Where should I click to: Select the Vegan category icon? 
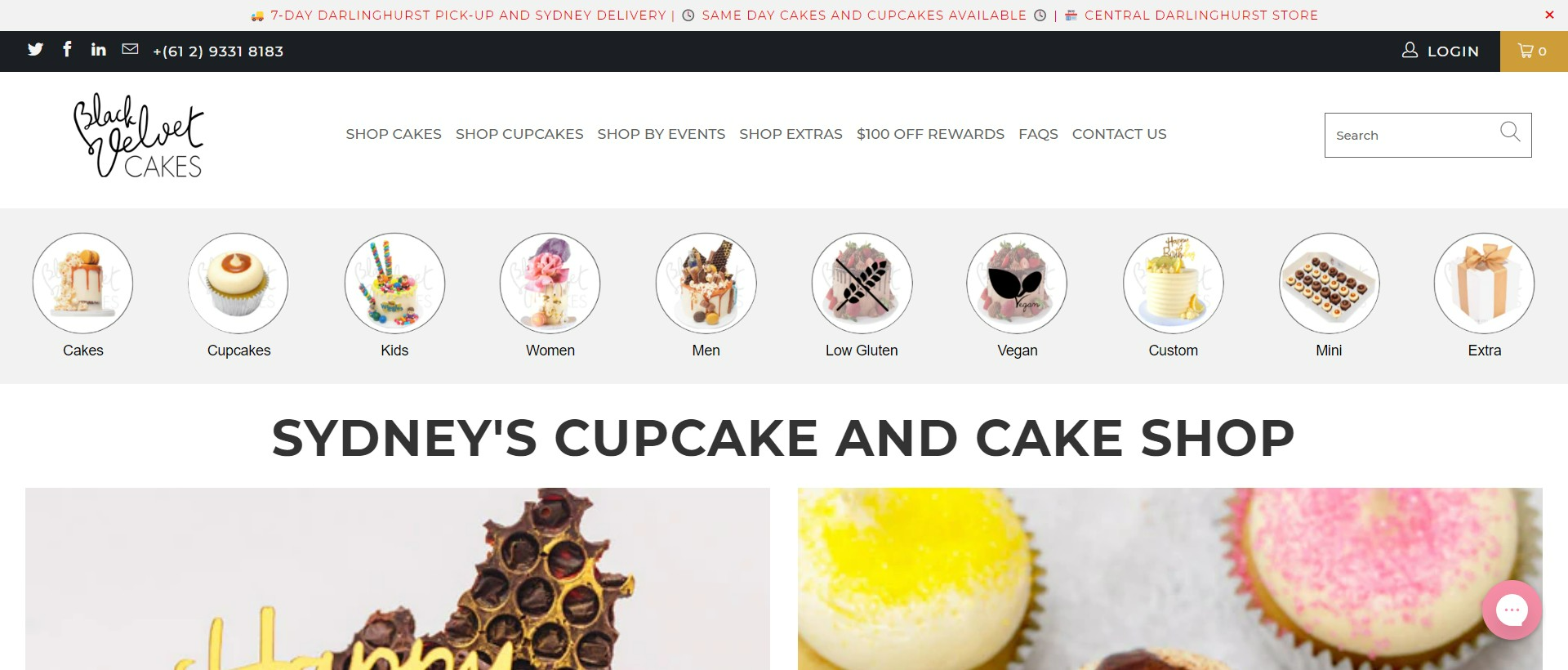click(x=1017, y=284)
